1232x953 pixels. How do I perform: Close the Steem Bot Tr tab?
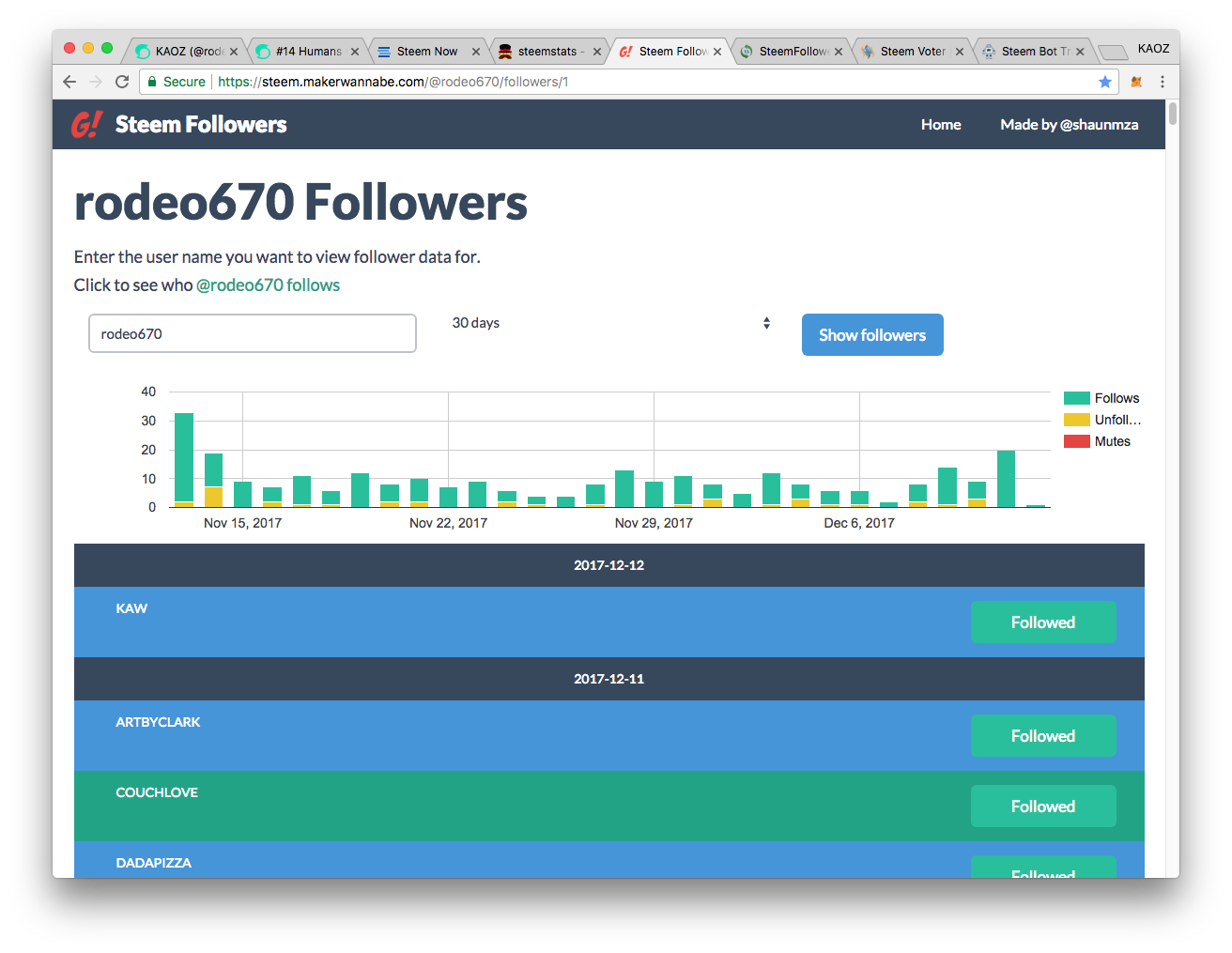point(1080,52)
